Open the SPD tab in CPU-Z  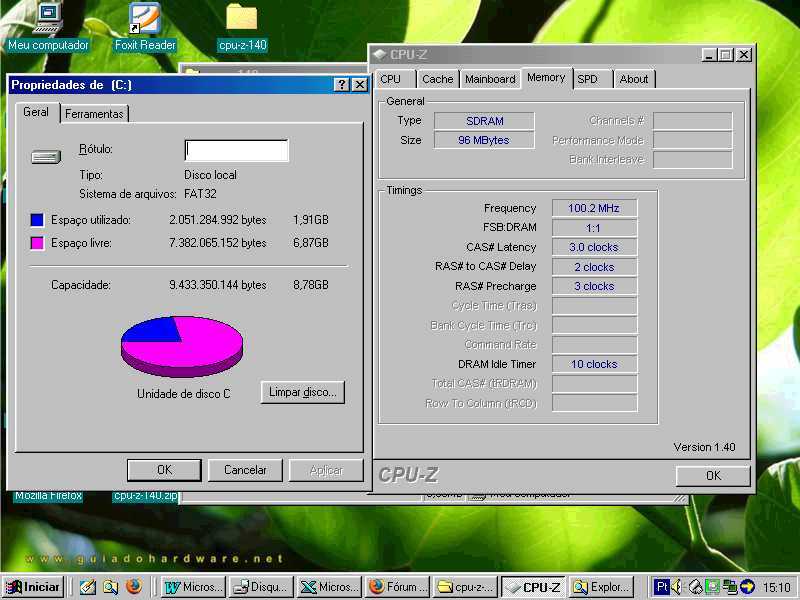click(x=588, y=79)
